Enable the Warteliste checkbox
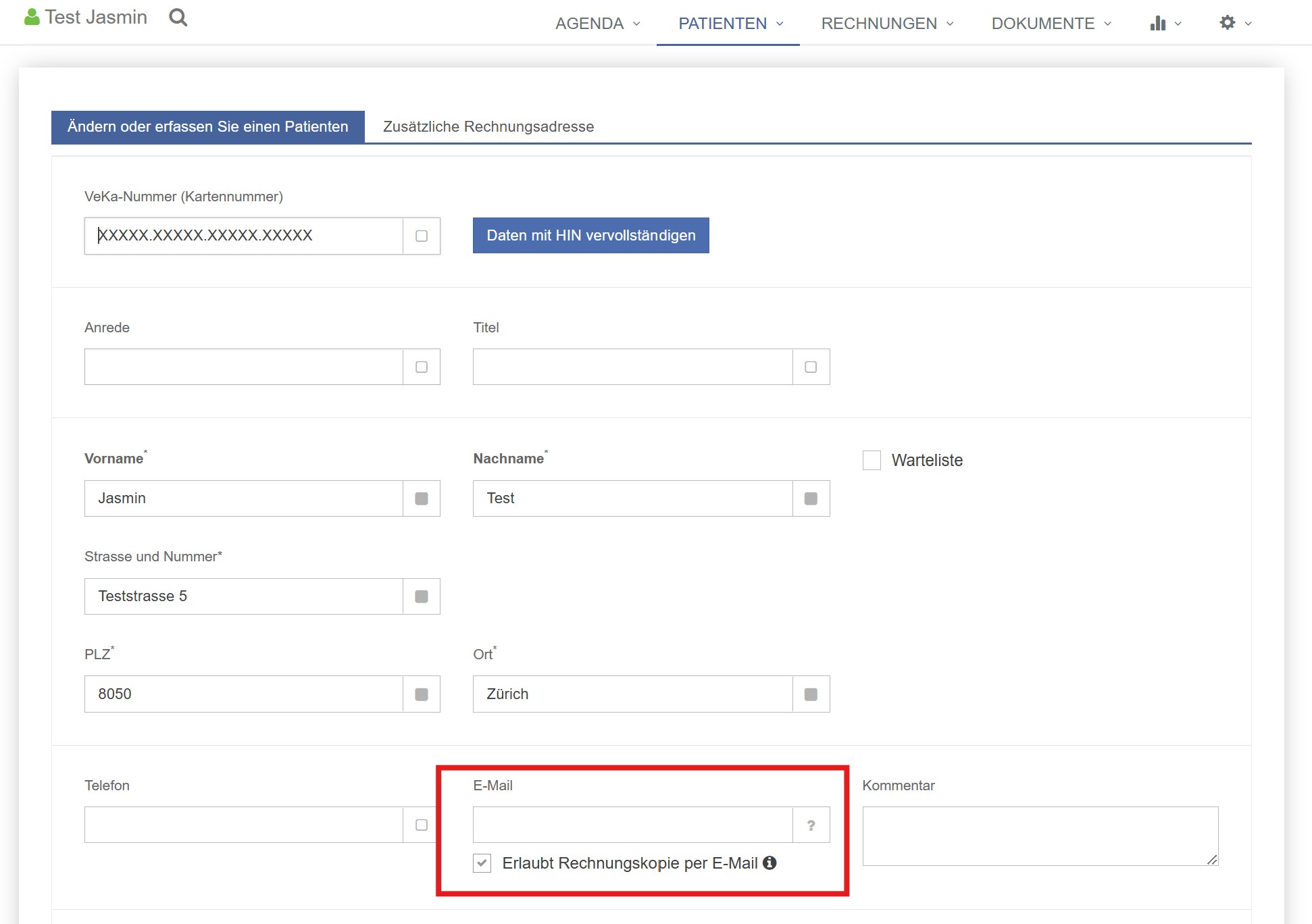The height and width of the screenshot is (924, 1312). (x=872, y=461)
